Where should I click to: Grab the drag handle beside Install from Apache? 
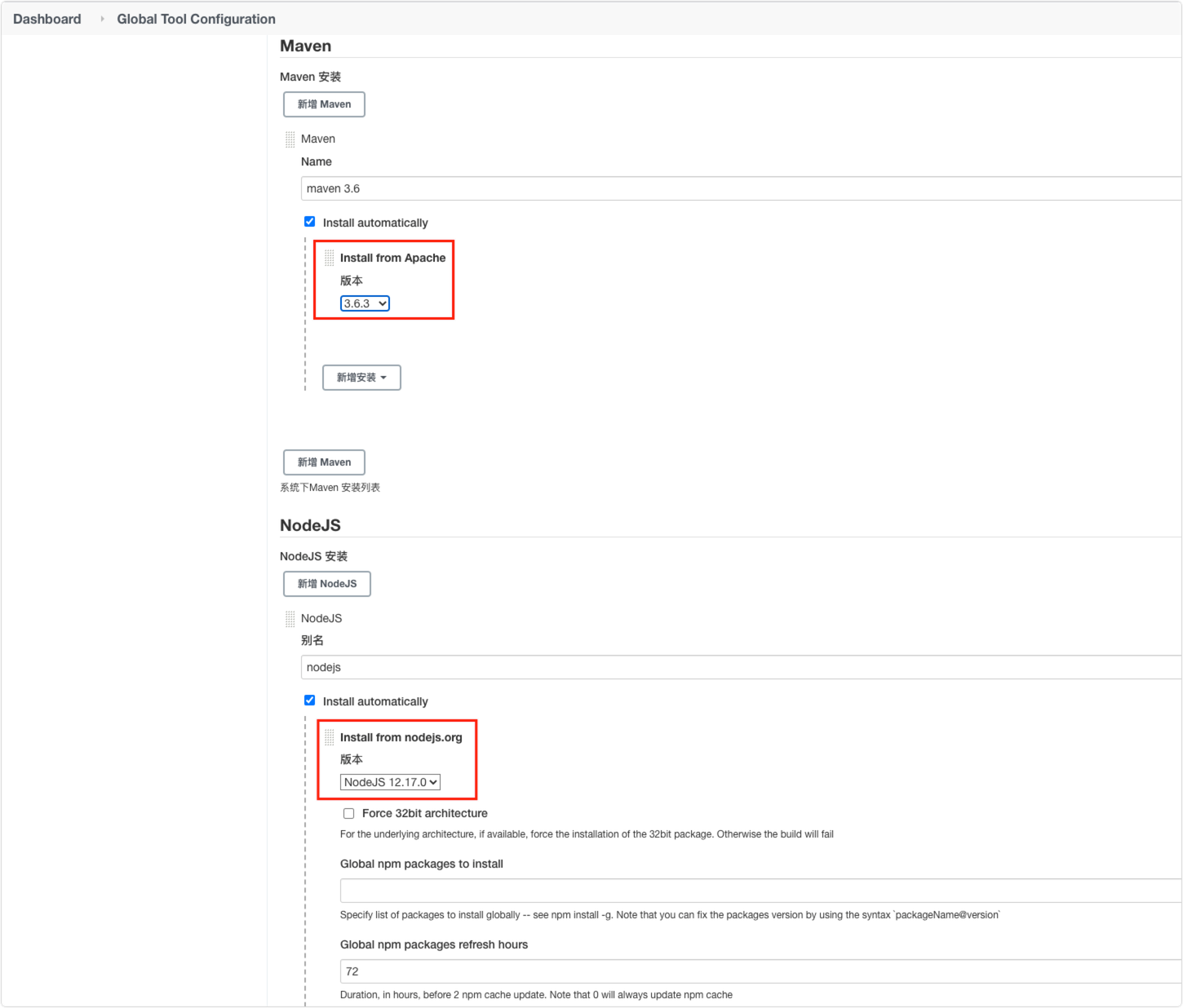(x=330, y=258)
